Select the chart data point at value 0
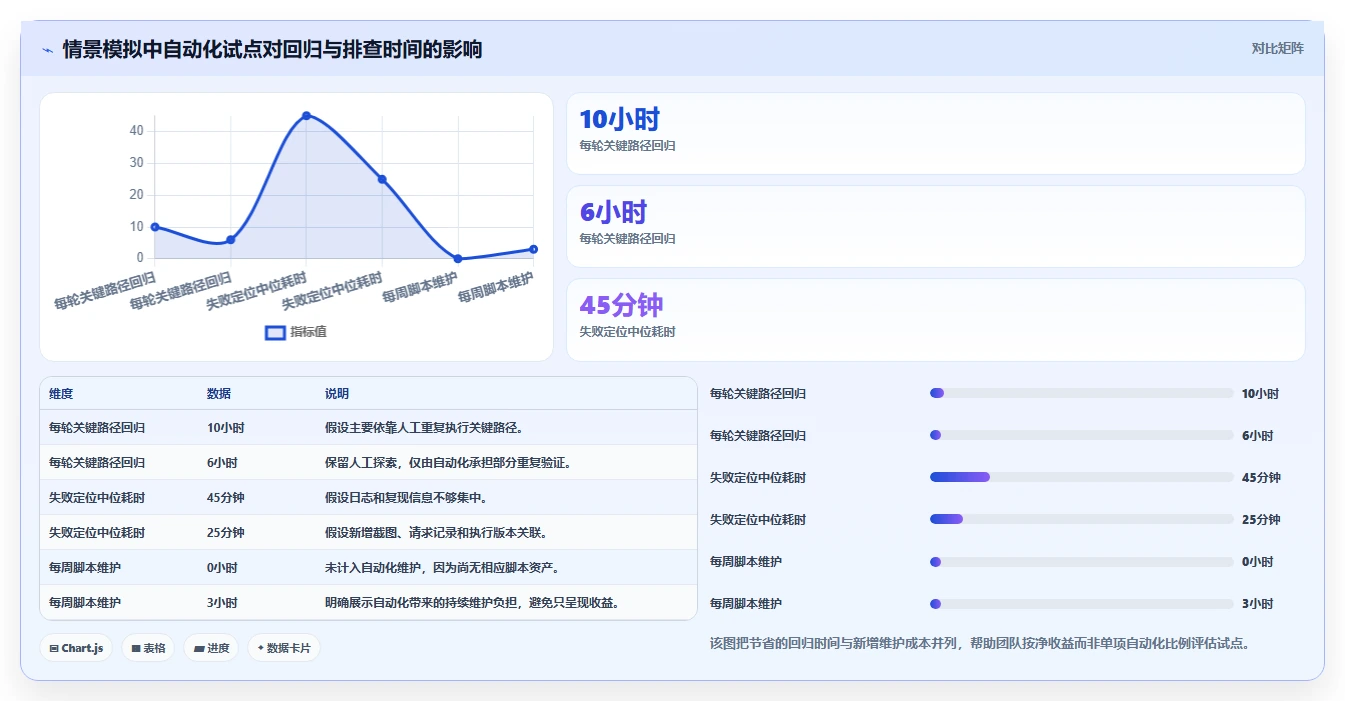Viewport: 1345px width, 701px height. point(458,259)
